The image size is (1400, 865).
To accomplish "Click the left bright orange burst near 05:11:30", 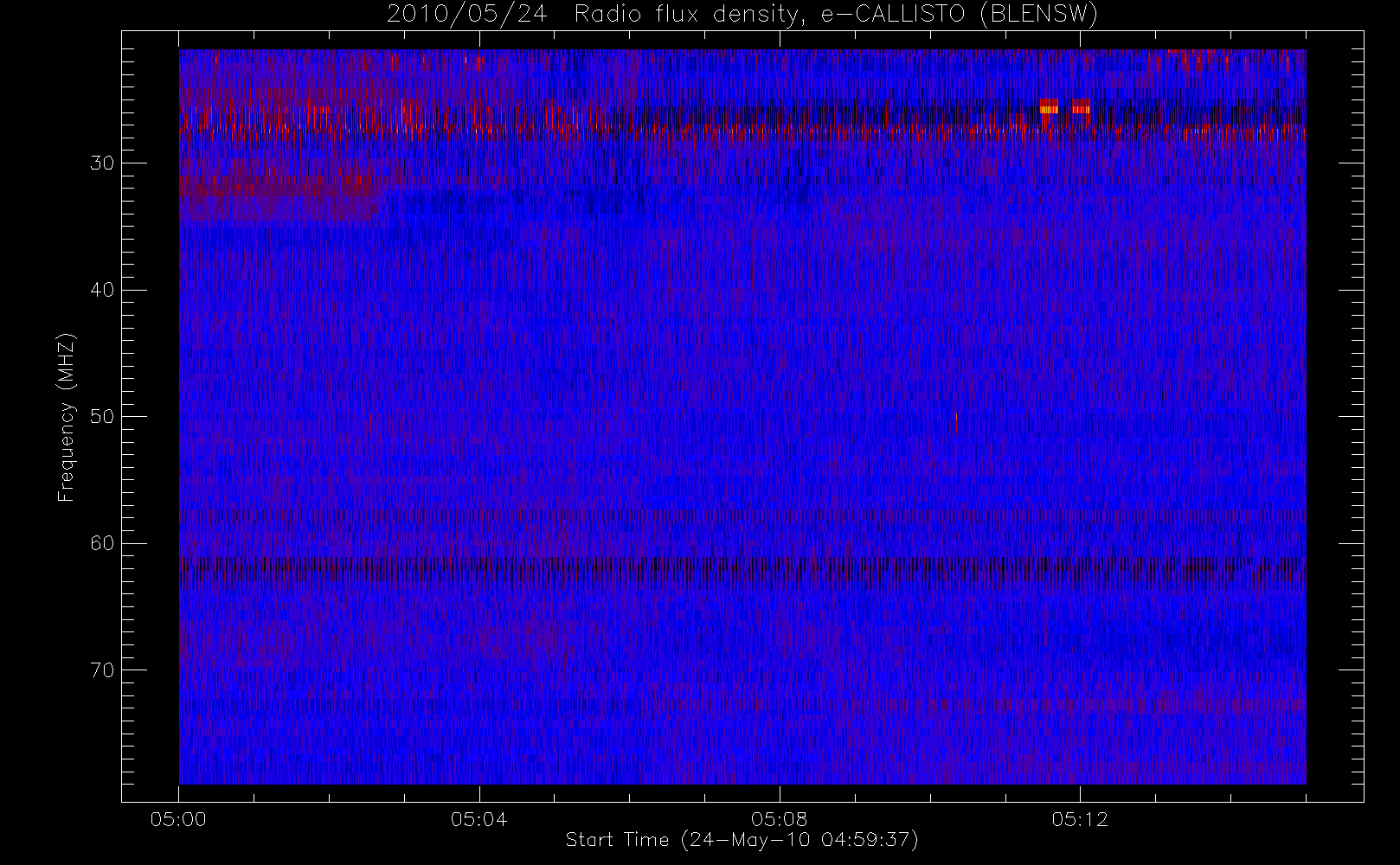I will point(1049,106).
